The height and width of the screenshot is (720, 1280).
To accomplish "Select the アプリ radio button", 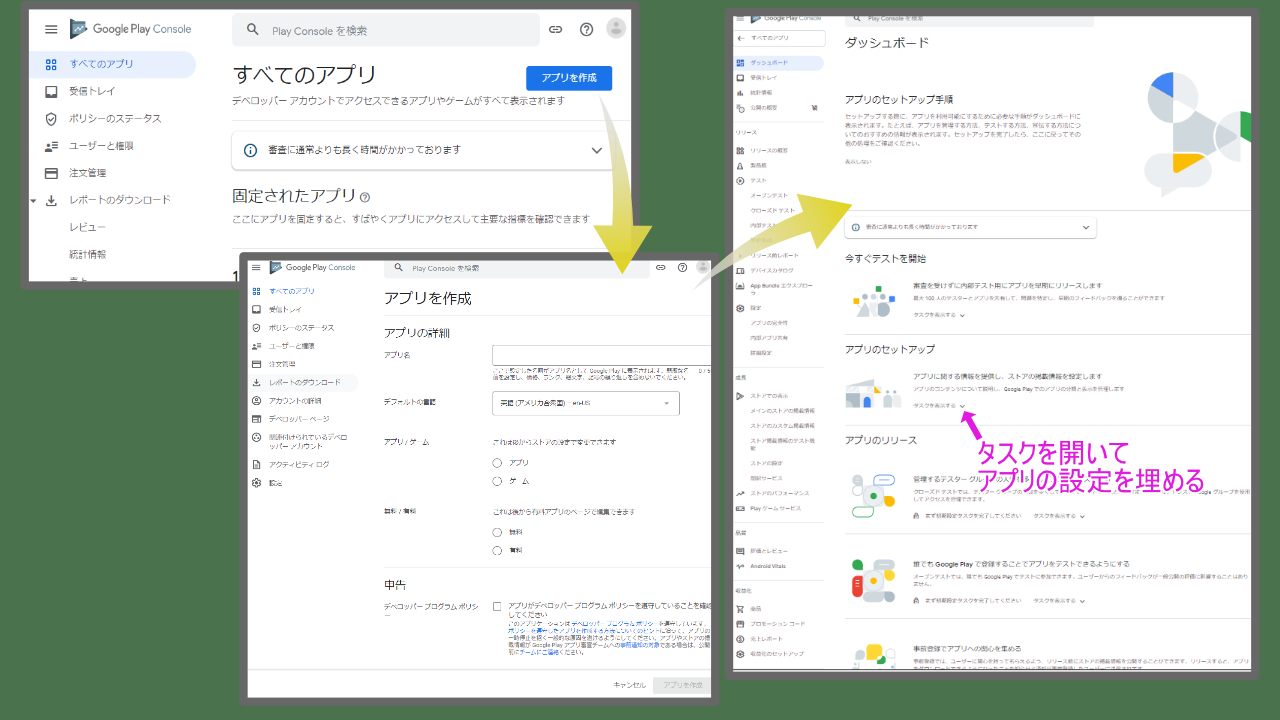I will (x=497, y=463).
